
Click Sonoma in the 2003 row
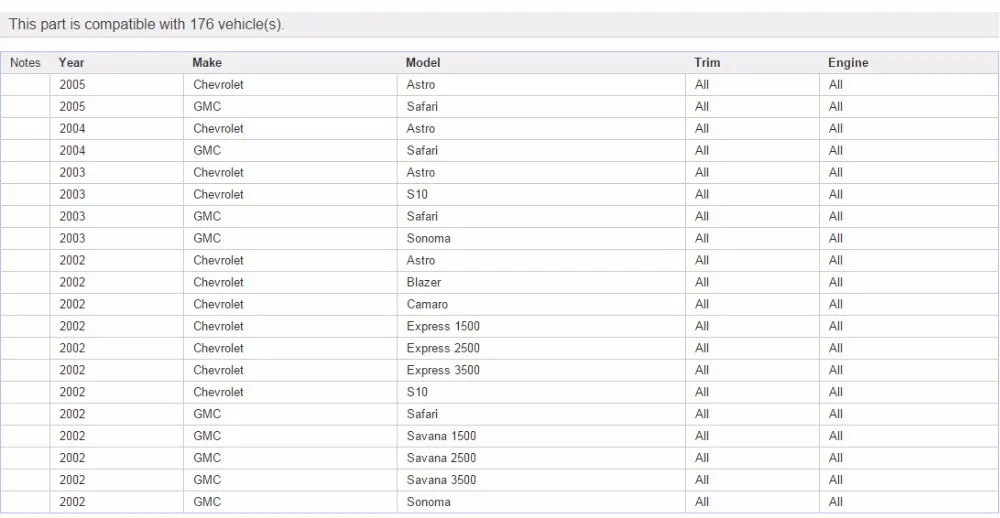click(429, 239)
